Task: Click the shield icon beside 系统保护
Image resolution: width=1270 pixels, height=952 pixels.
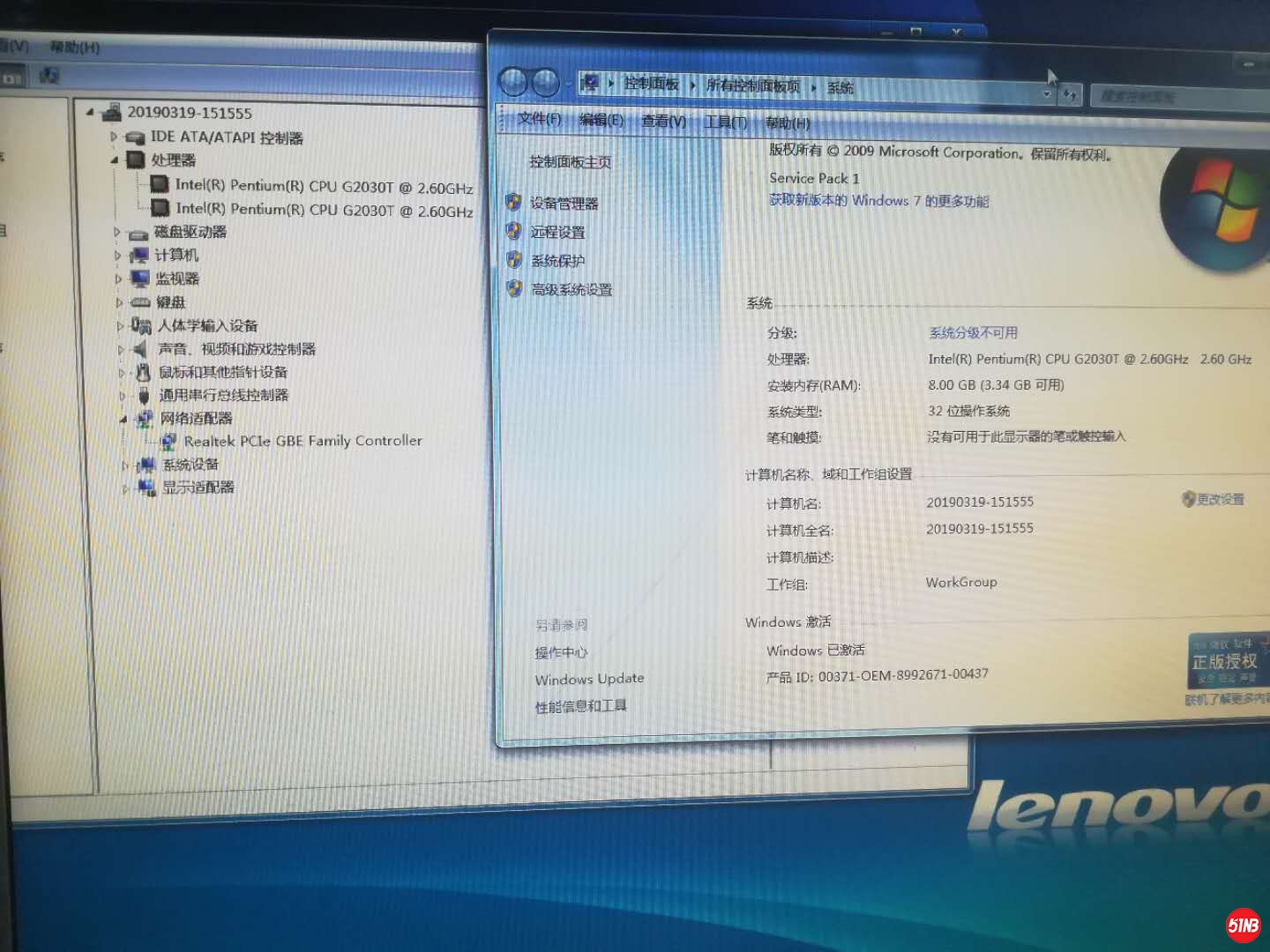Action: pyautogui.click(x=514, y=260)
